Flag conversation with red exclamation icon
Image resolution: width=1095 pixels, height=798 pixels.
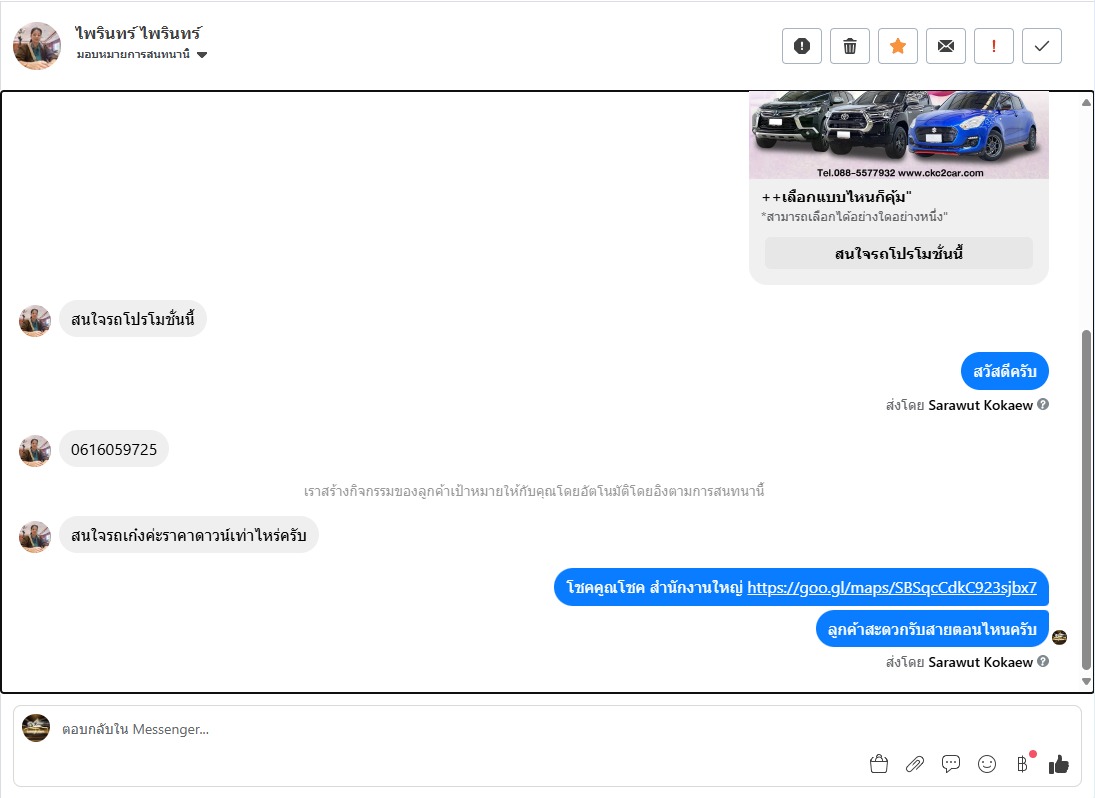[x=994, y=46]
